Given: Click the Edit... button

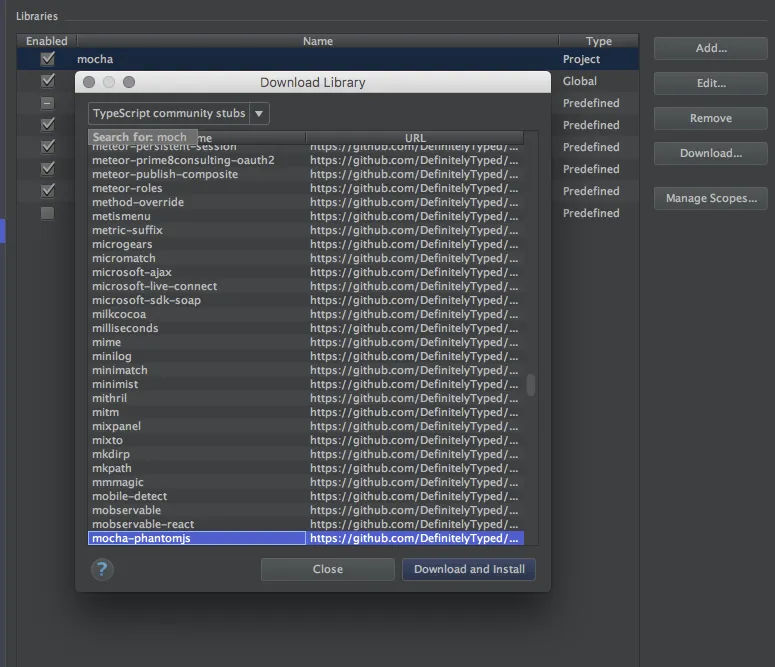Looking at the screenshot, I should coord(710,83).
